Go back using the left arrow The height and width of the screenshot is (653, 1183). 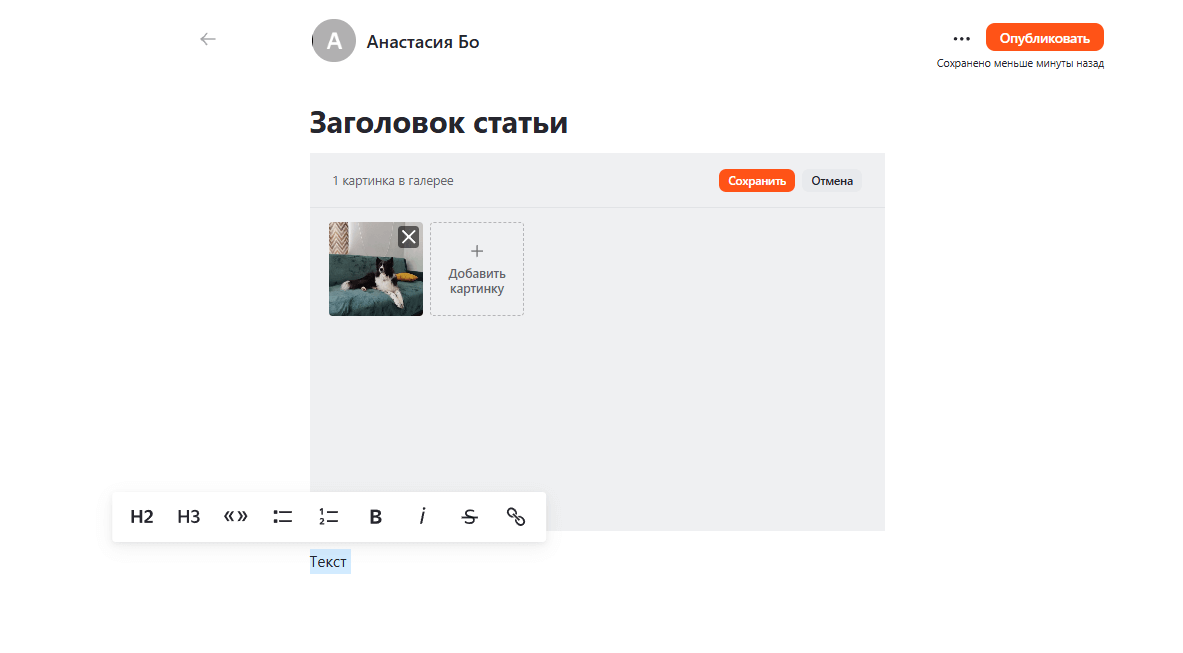click(207, 39)
